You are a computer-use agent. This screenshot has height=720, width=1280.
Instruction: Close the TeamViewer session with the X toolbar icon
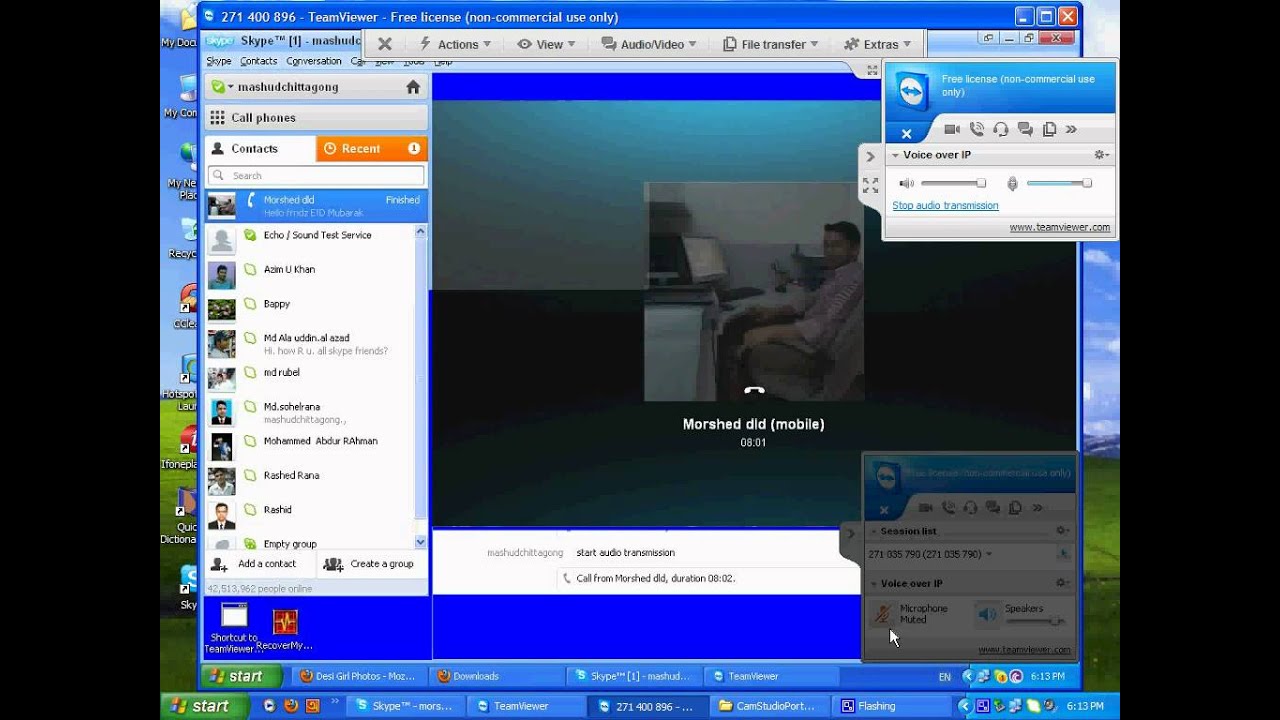tap(384, 44)
